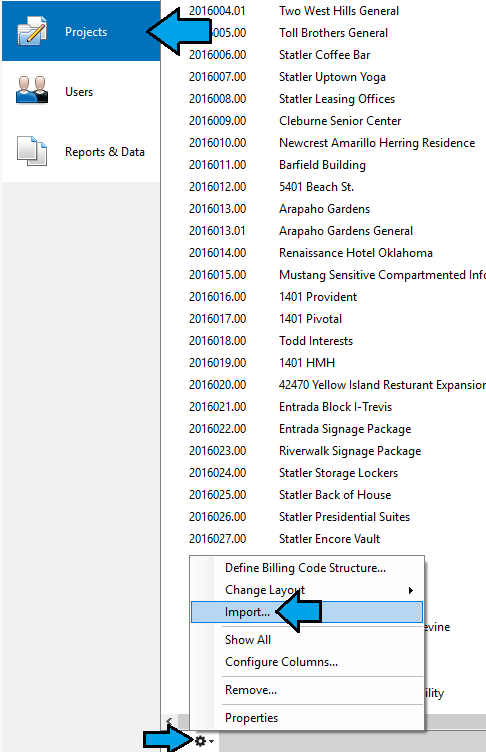Screen dimensions: 486x752
Task: Click project number 2016009.00
Action: click(217, 121)
